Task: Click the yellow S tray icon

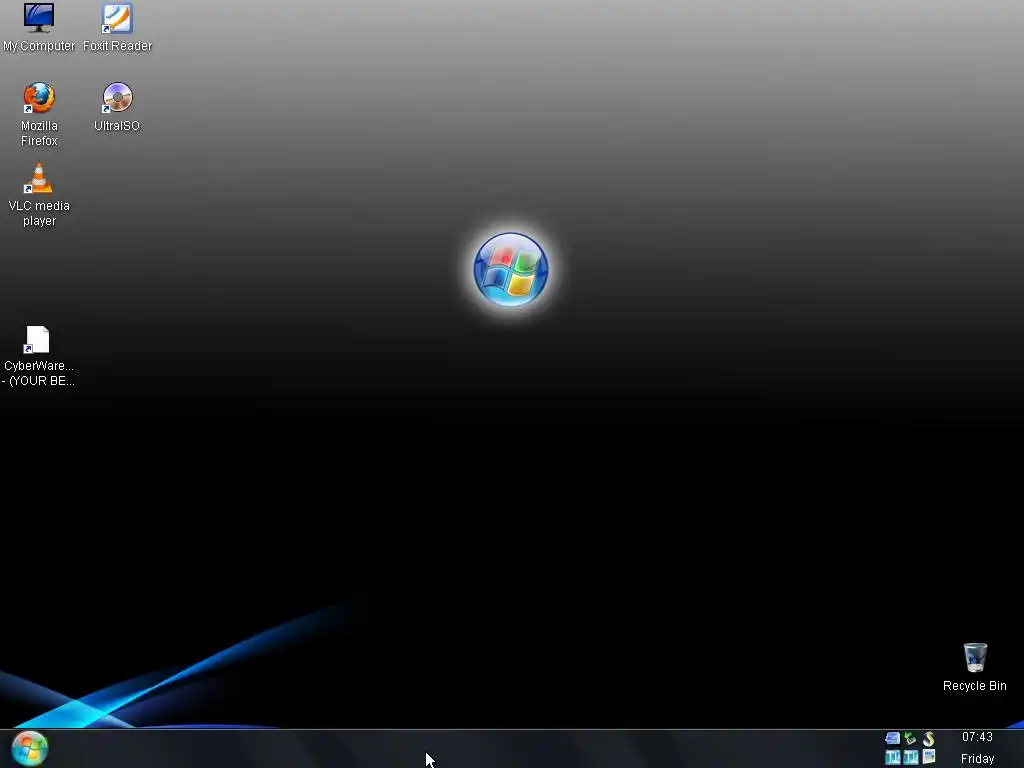Action: pyautogui.click(x=928, y=739)
